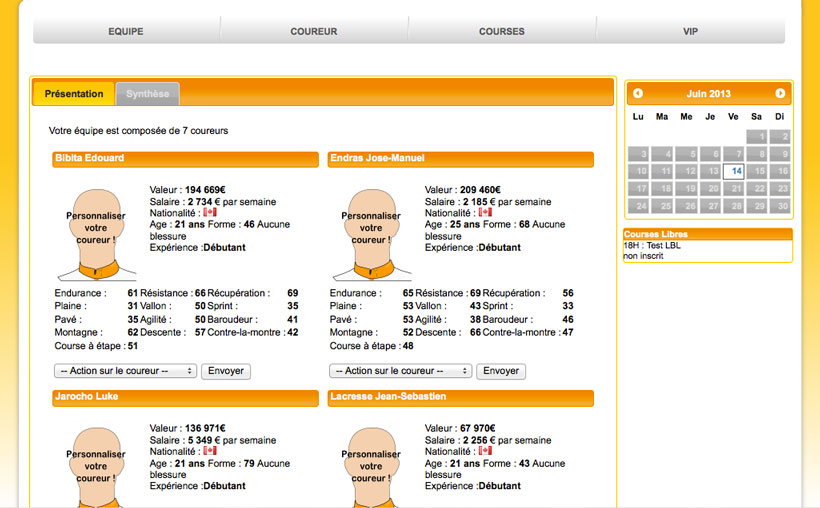The width and height of the screenshot is (820, 508).
Task: Click Jarocho Luke's value 136 971€
Action: [x=205, y=428]
